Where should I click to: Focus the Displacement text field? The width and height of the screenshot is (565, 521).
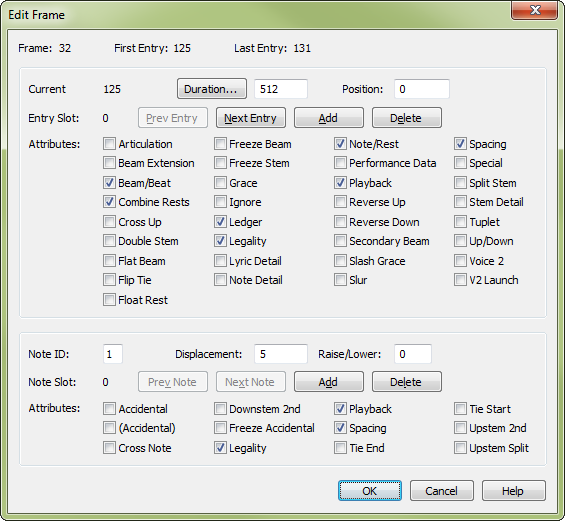tap(281, 354)
